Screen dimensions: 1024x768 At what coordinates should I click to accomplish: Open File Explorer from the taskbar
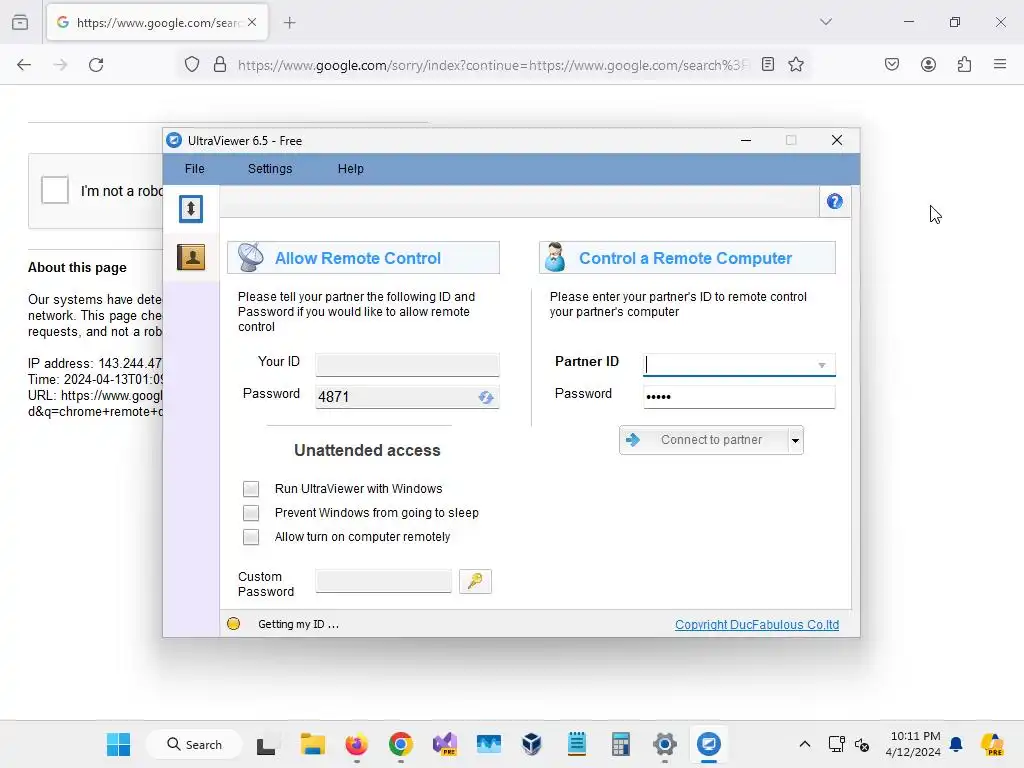point(312,744)
